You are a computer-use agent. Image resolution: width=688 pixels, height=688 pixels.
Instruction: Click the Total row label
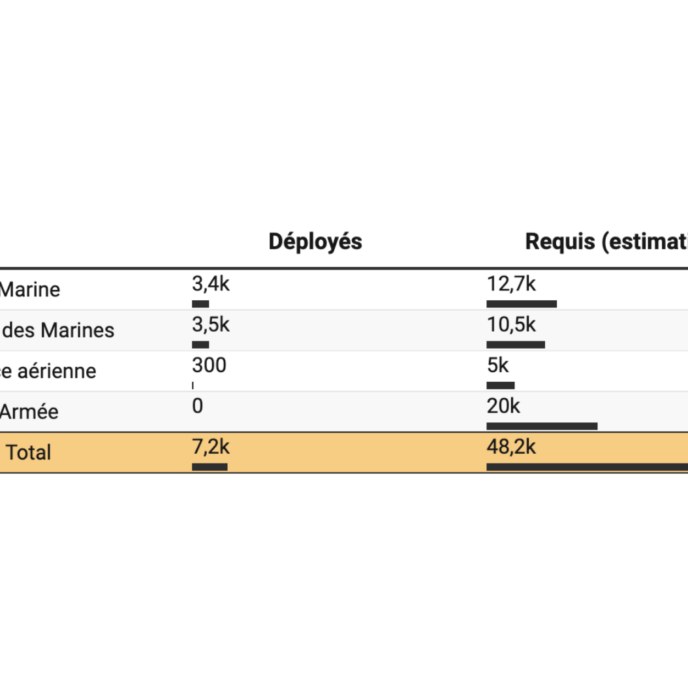coord(28,452)
